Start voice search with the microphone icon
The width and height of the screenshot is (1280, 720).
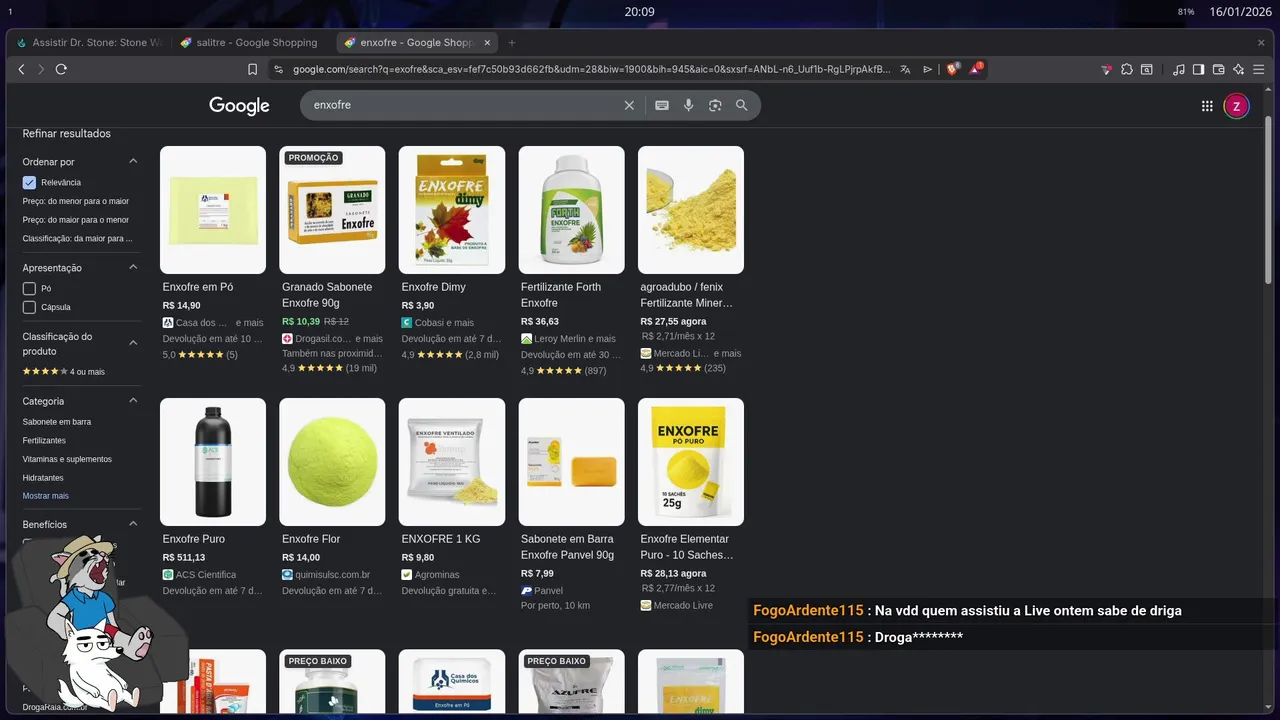688,105
